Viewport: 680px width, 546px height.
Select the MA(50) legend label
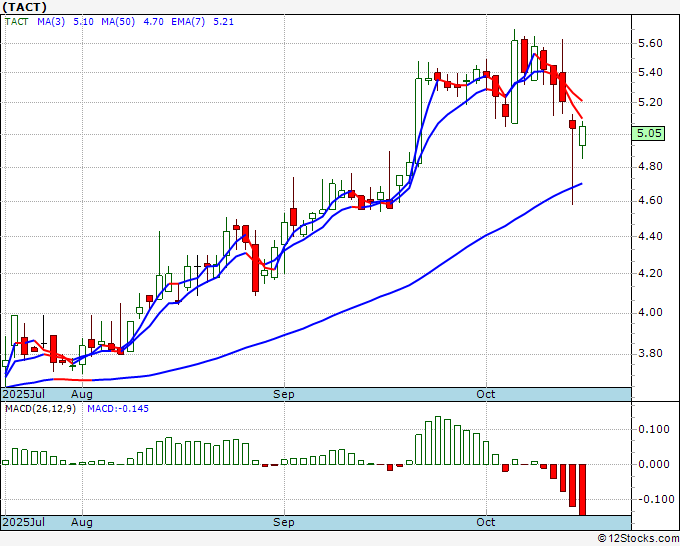pyautogui.click(x=118, y=22)
